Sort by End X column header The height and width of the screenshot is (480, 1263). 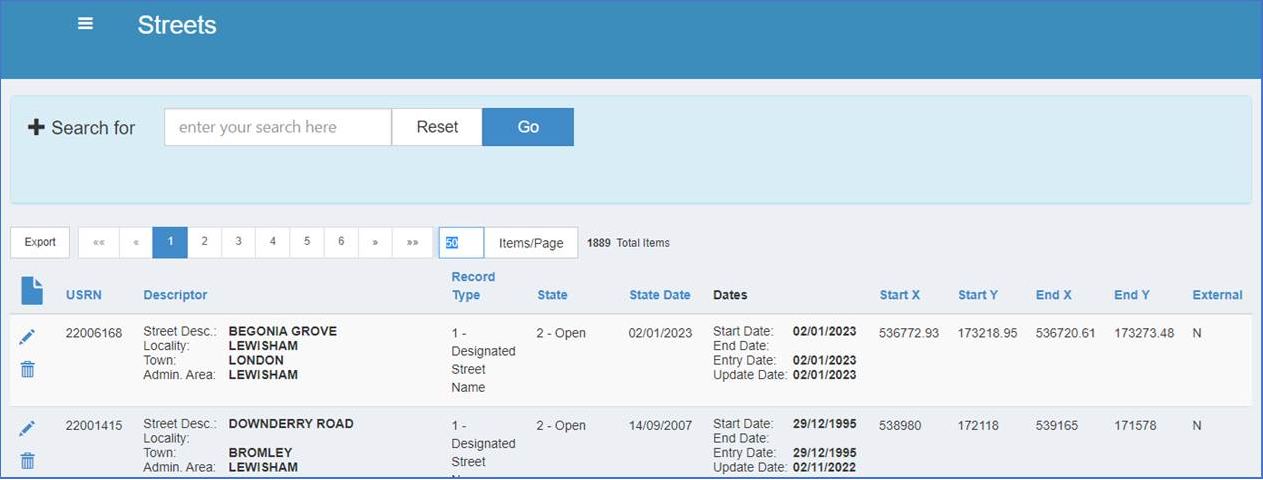(x=1054, y=295)
